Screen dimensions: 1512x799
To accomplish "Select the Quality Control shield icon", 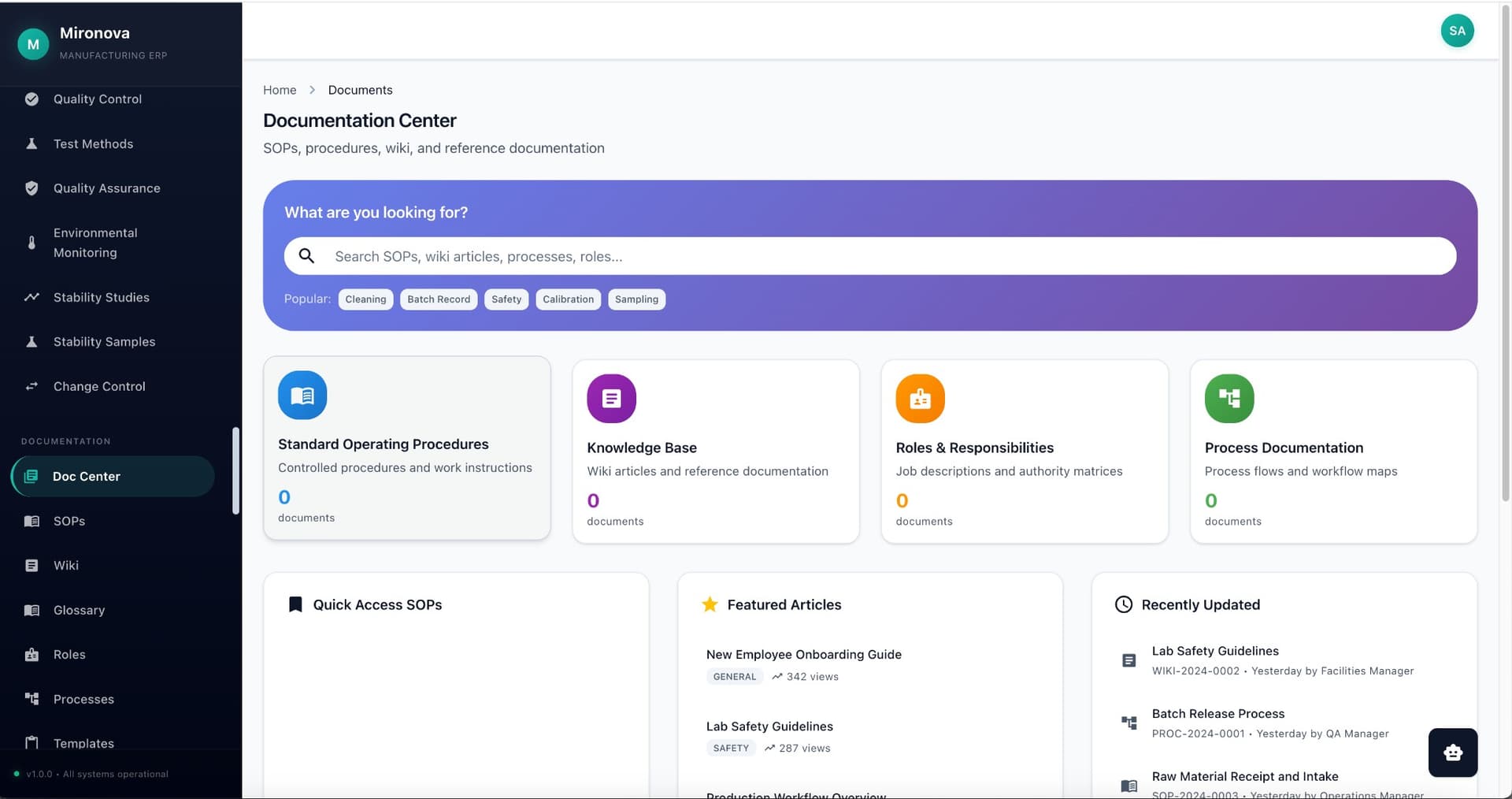I will coord(31,98).
